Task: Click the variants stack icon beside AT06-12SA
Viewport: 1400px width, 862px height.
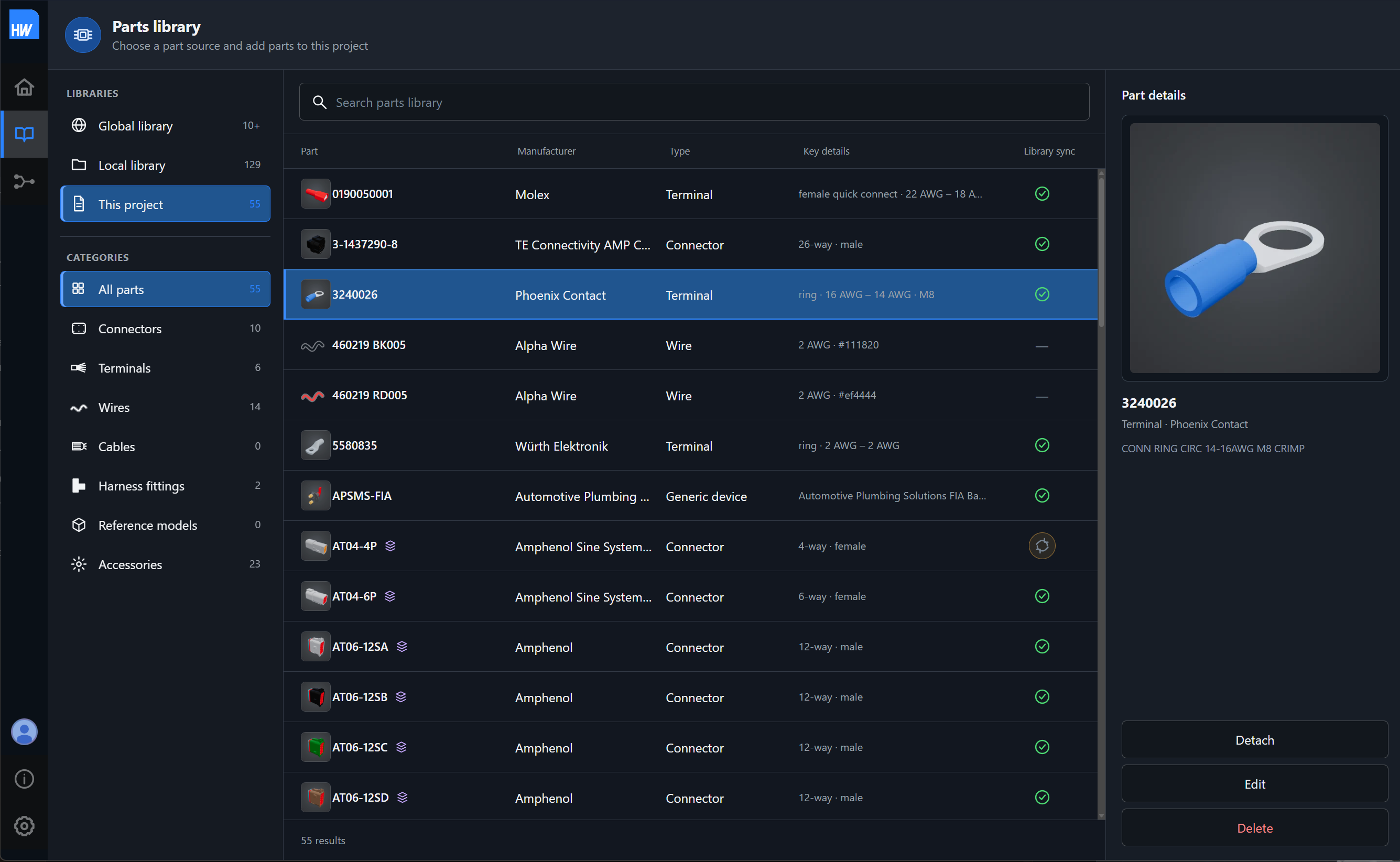Action: [402, 647]
